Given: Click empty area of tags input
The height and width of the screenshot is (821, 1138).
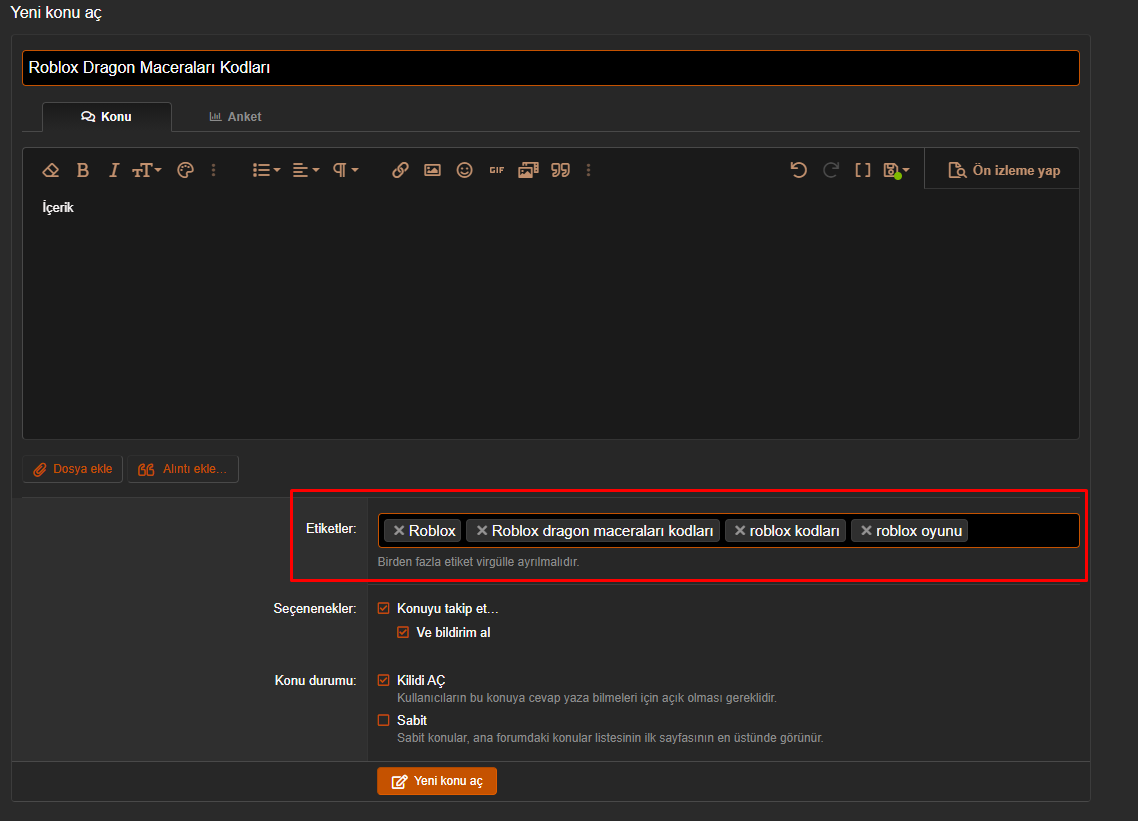Looking at the screenshot, I should point(1023,531).
